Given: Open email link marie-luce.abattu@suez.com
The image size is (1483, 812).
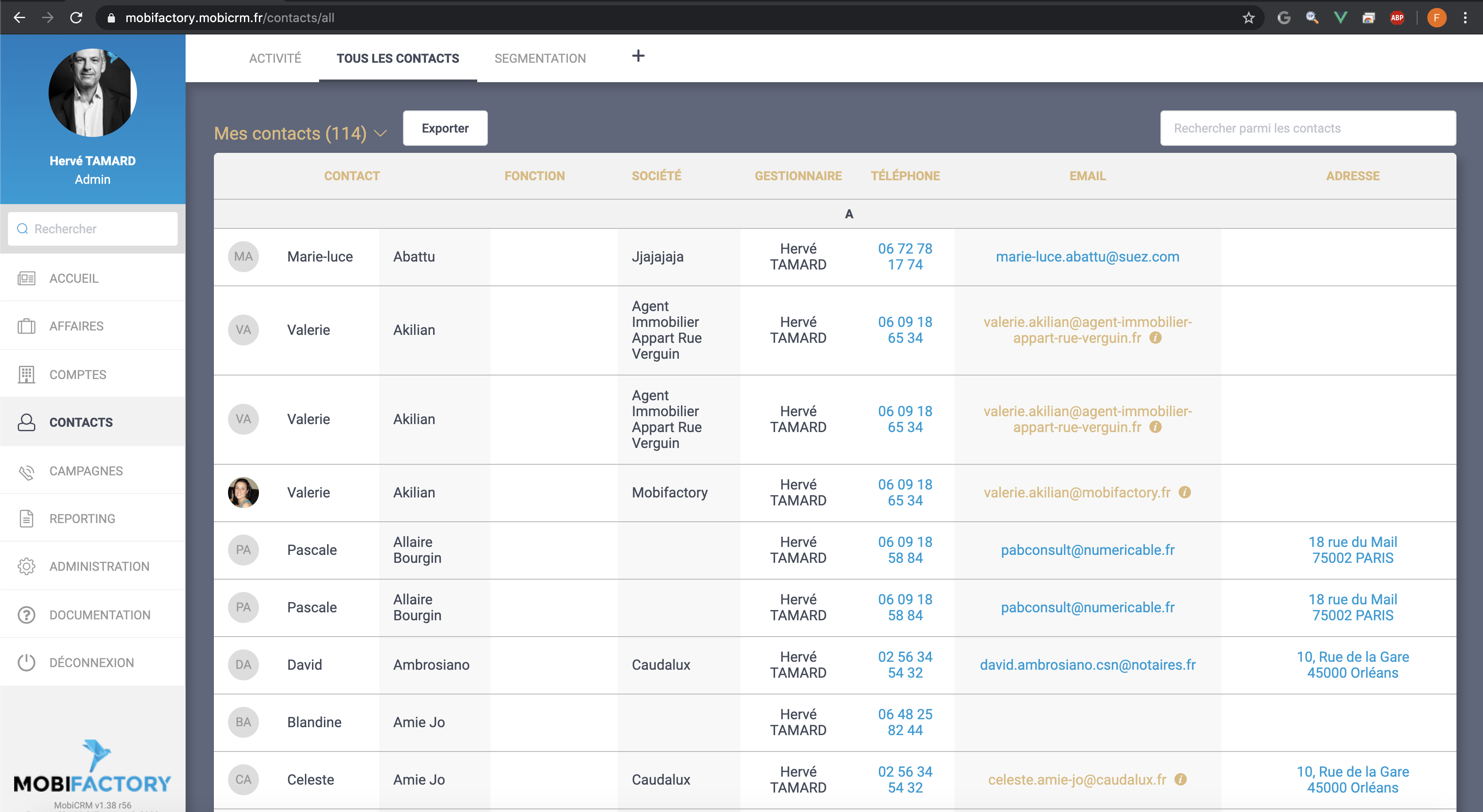Looking at the screenshot, I should [x=1087, y=257].
